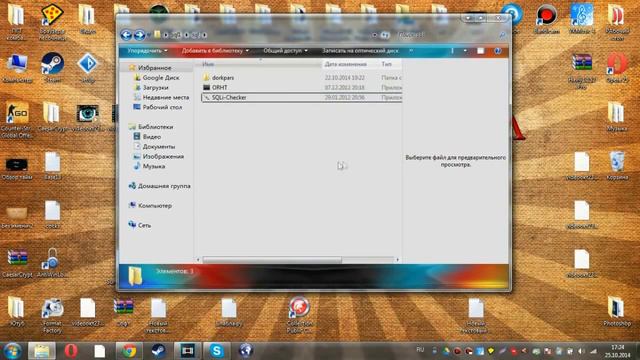Click scrollbar right arrow in file list
This screenshot has height=360, width=640.
[x=398, y=260]
